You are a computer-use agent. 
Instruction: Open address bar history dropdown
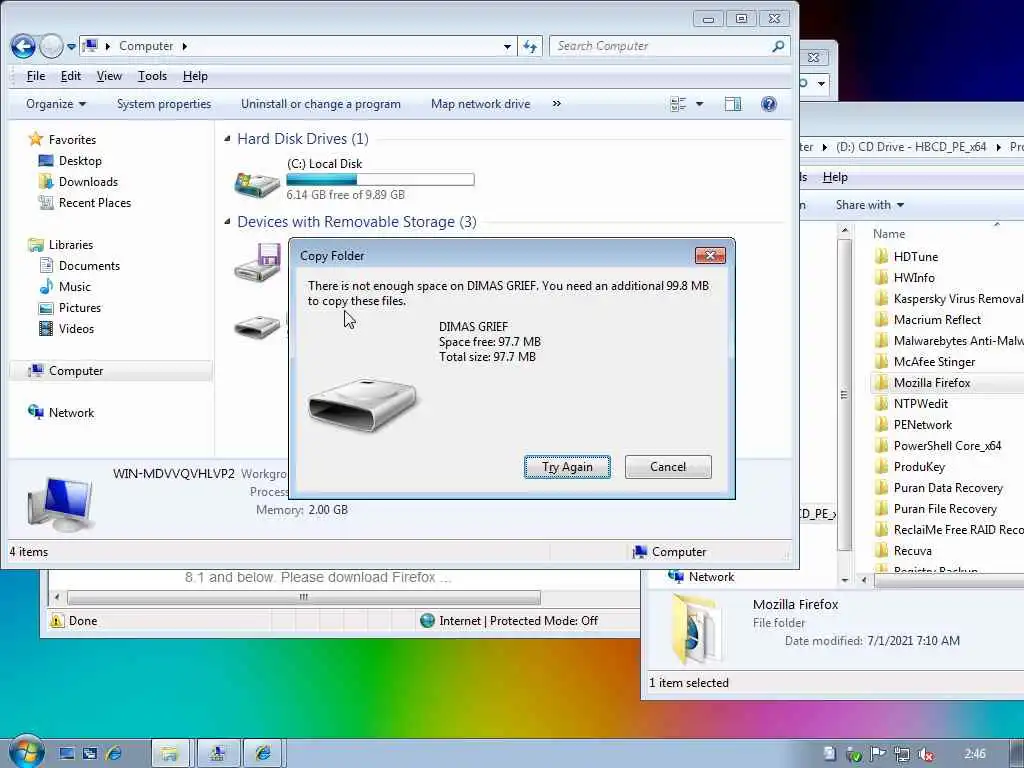click(x=507, y=46)
